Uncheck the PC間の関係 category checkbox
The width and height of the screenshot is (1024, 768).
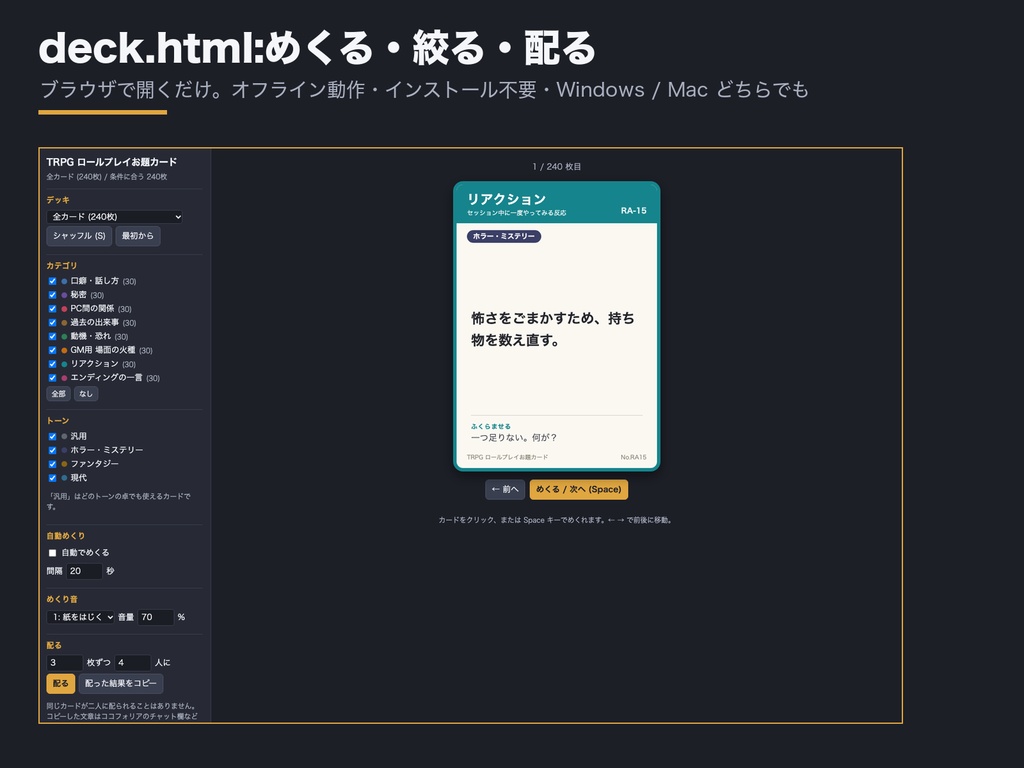tap(52, 308)
